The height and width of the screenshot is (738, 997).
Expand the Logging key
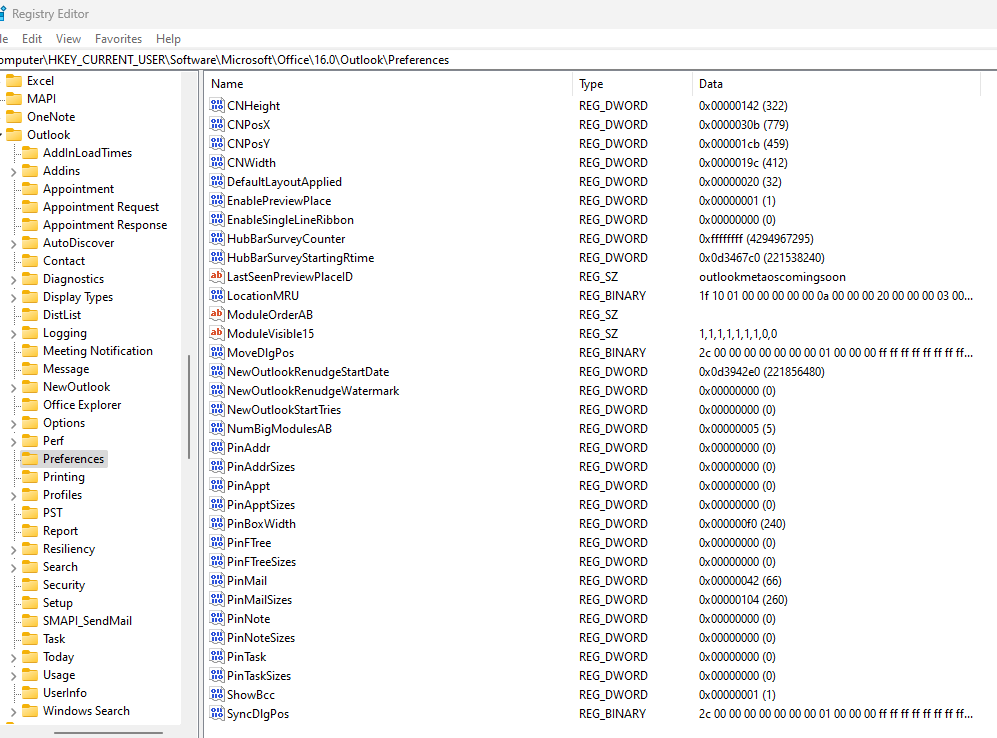click(13, 334)
